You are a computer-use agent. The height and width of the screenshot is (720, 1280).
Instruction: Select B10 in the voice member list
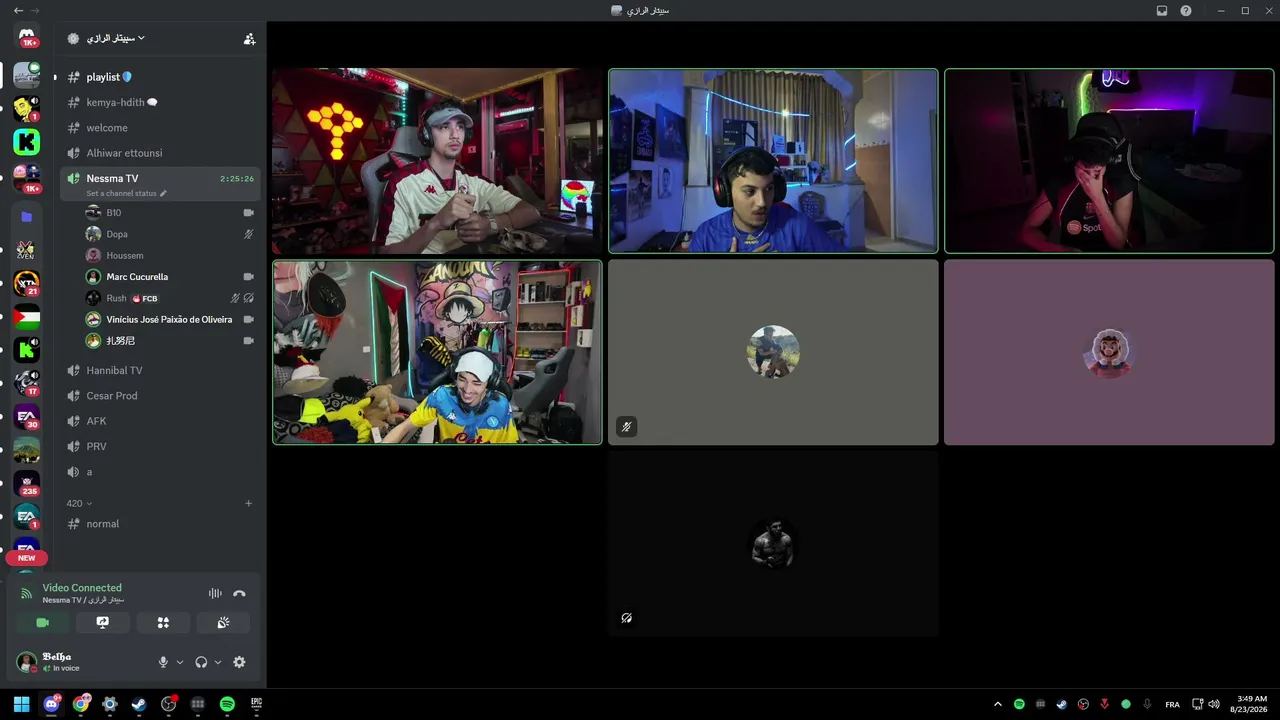click(x=170, y=213)
